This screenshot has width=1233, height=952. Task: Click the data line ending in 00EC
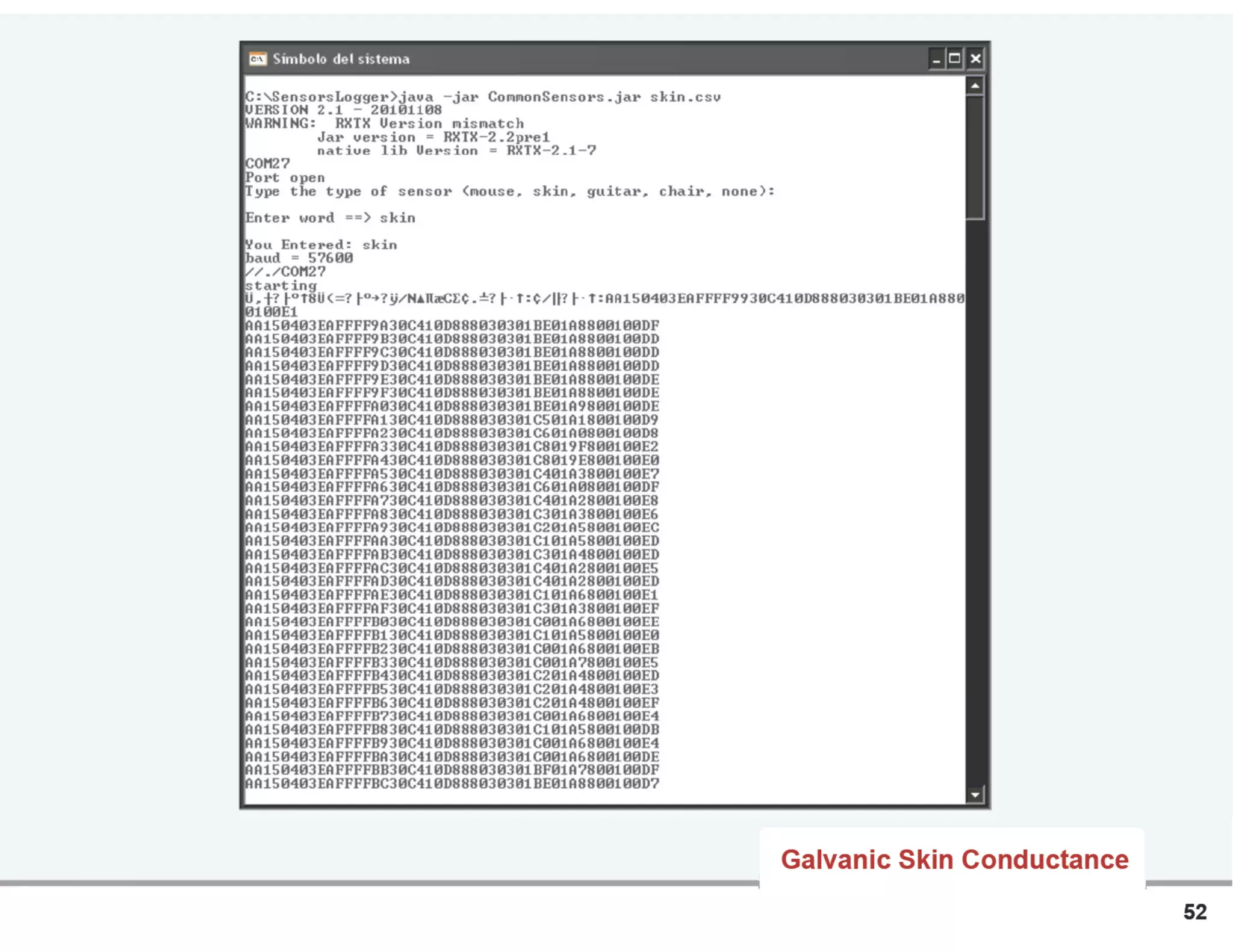point(452,527)
